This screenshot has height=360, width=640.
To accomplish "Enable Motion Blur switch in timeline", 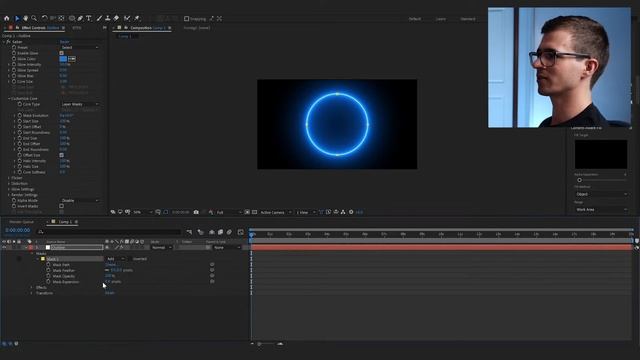I will tap(229, 232).
